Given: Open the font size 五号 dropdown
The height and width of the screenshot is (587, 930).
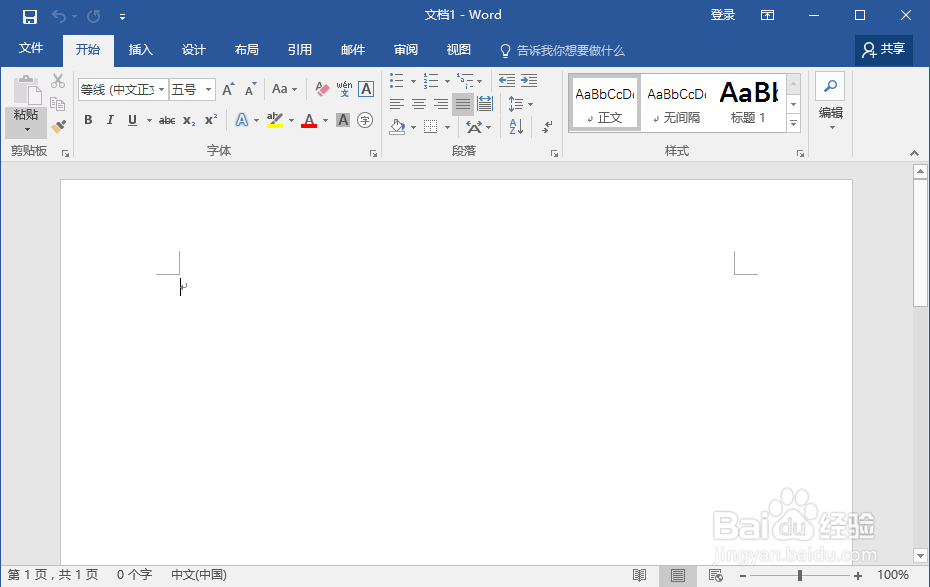Looking at the screenshot, I should click(x=208, y=90).
